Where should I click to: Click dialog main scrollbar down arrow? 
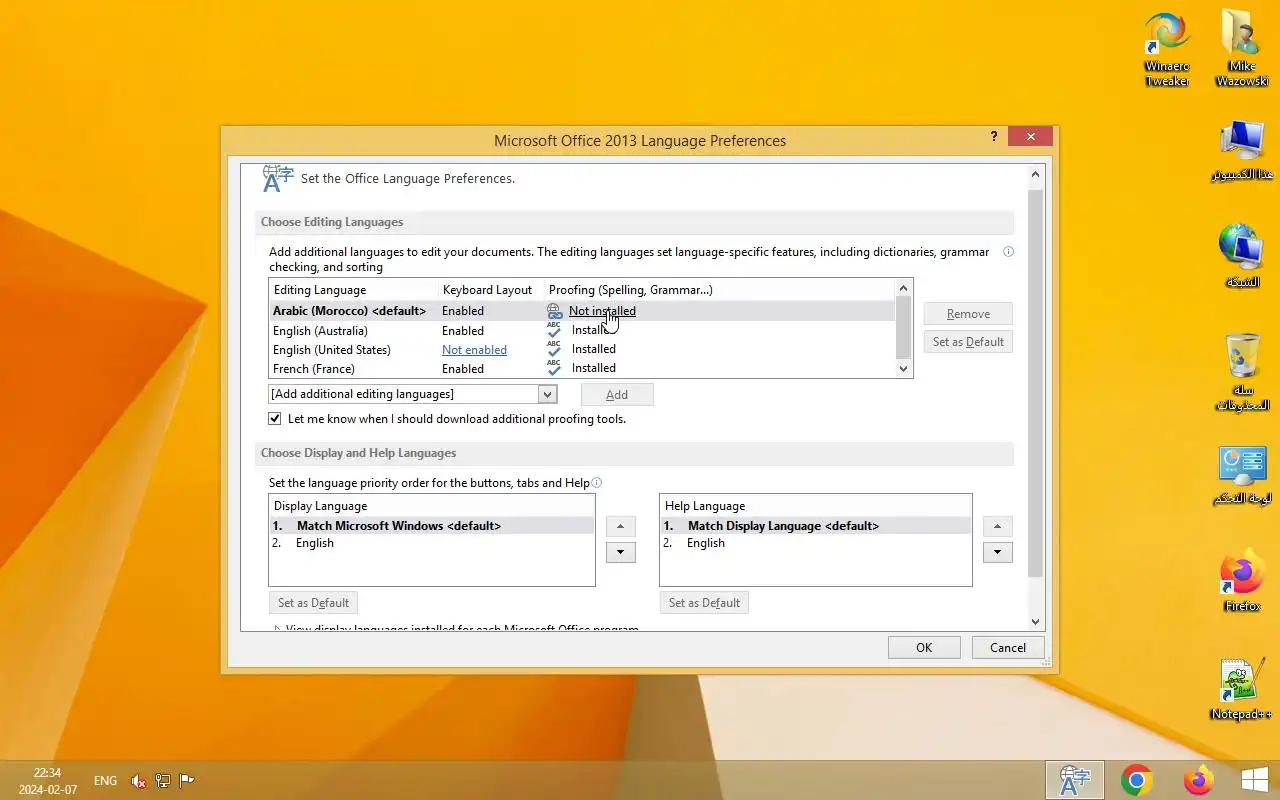click(1035, 622)
